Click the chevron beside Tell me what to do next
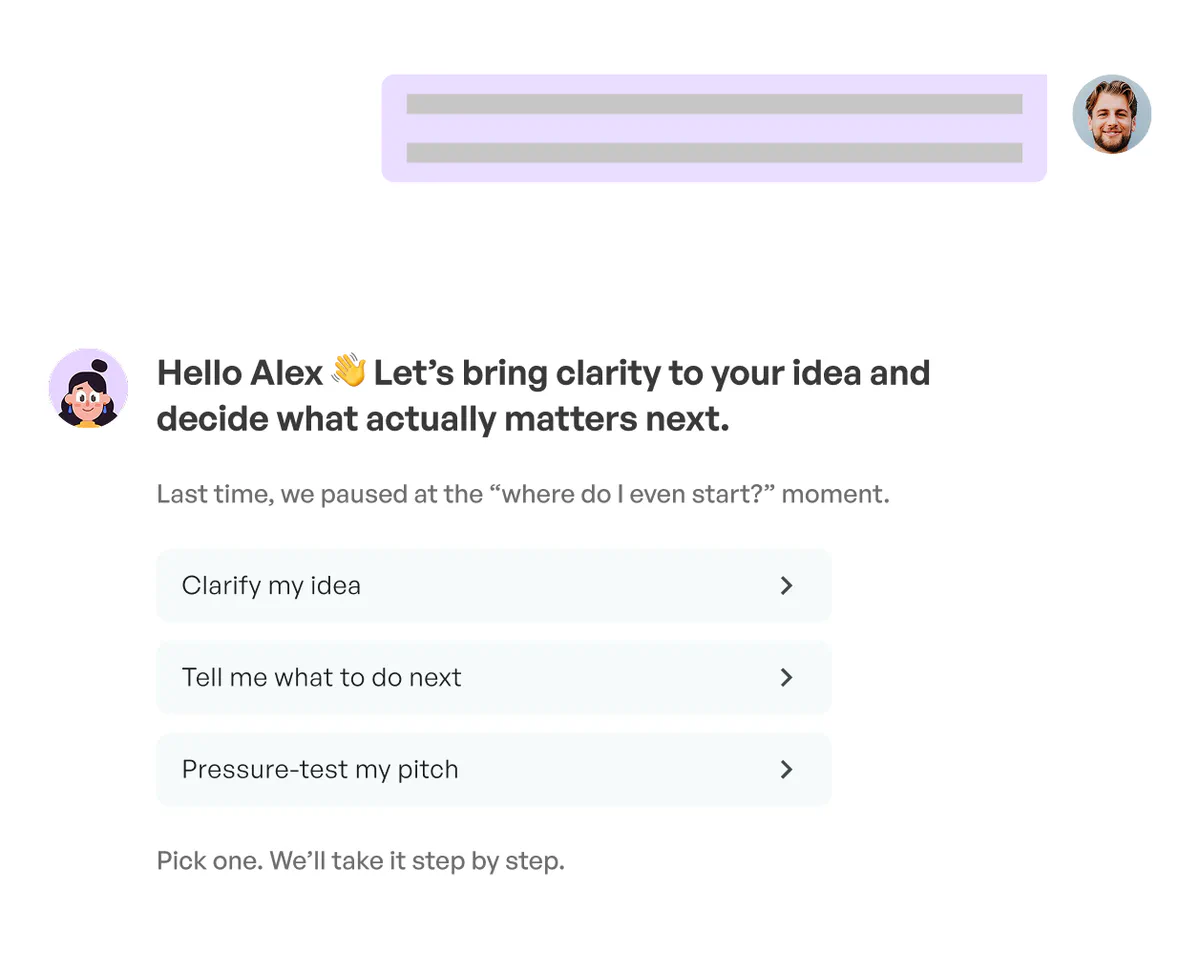The width and height of the screenshot is (1200, 954). coord(787,677)
